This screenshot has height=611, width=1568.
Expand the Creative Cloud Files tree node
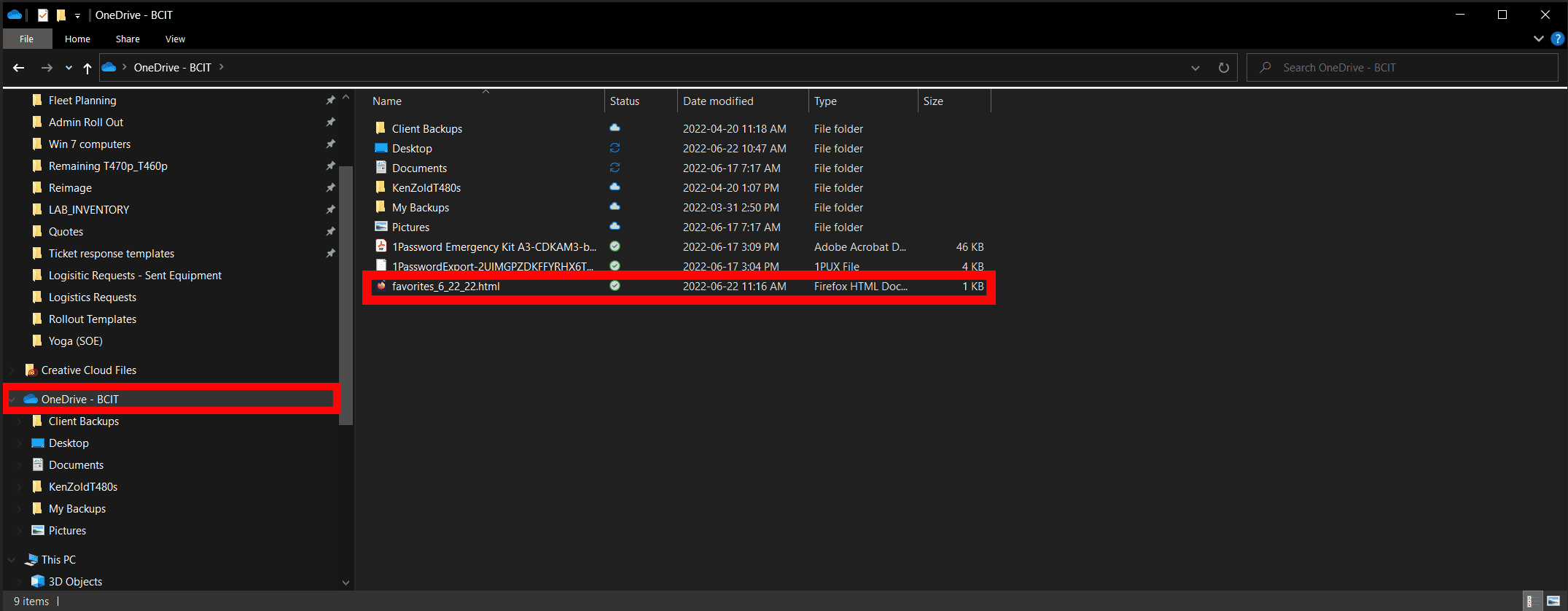pyautogui.click(x=12, y=370)
